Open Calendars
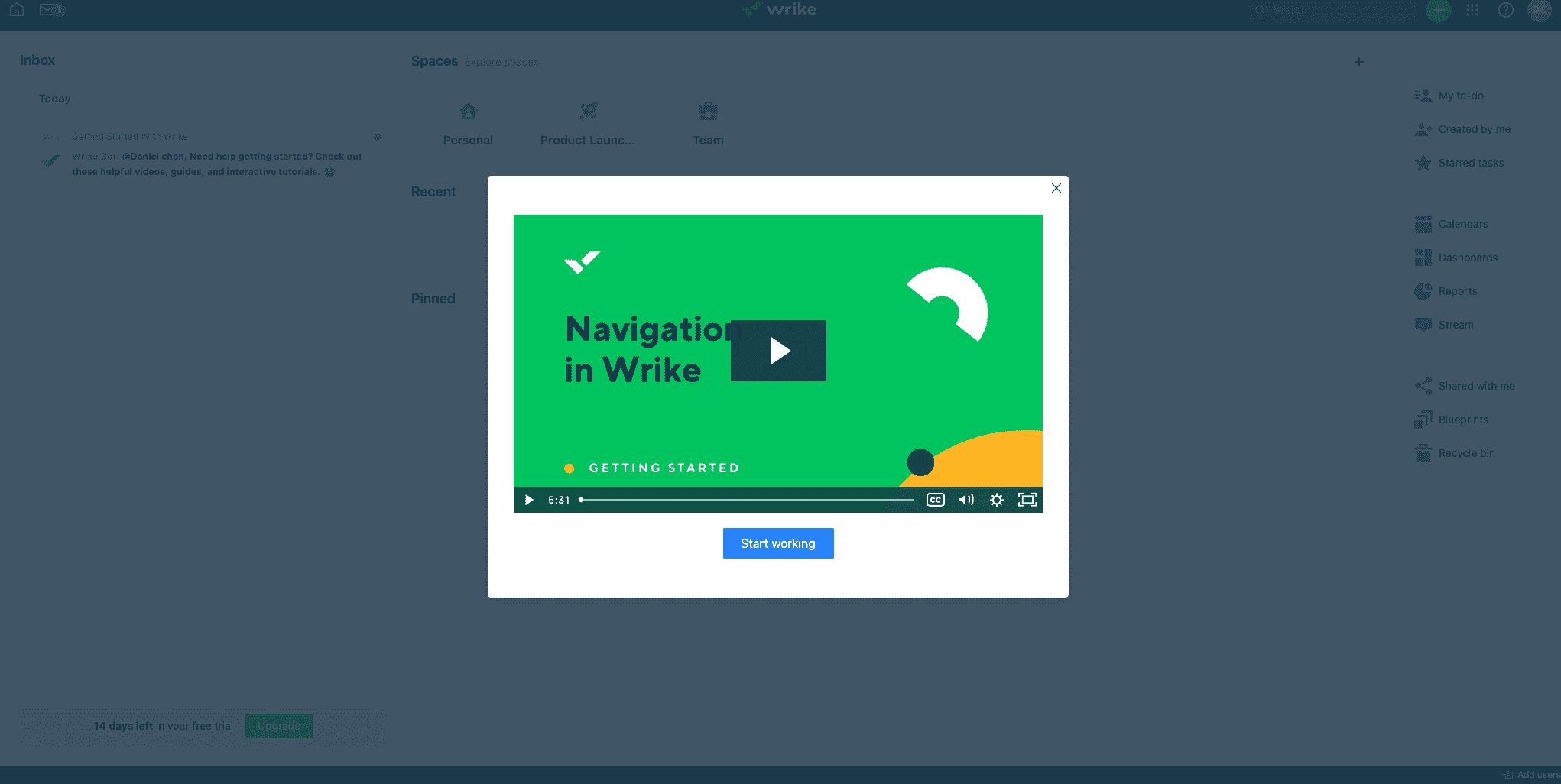This screenshot has height=784, width=1561. [1451, 224]
